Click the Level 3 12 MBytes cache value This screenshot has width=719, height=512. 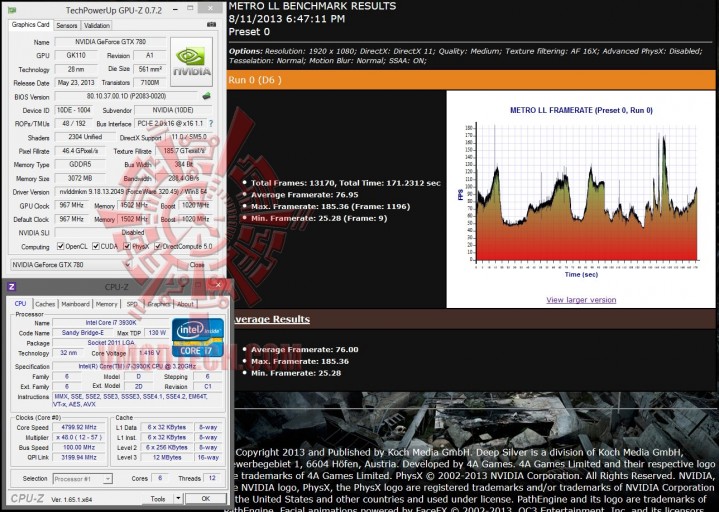[167, 457]
